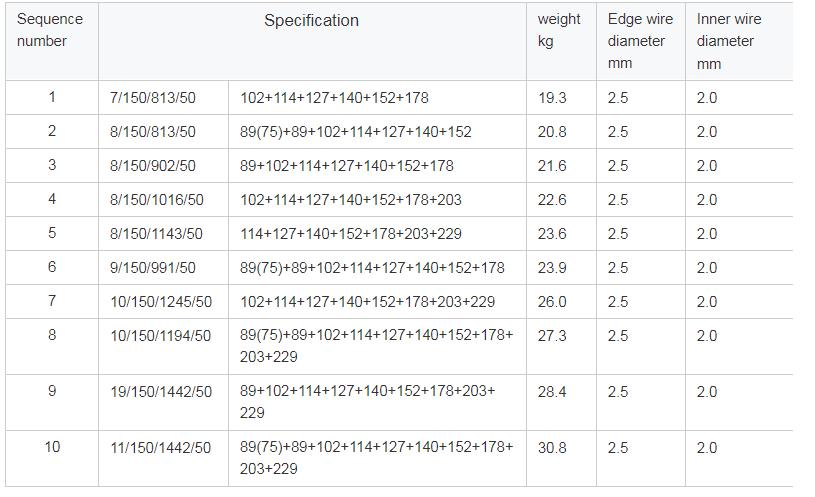The image size is (815, 497).
Task: Select weight value 27.3
Action: pos(561,346)
